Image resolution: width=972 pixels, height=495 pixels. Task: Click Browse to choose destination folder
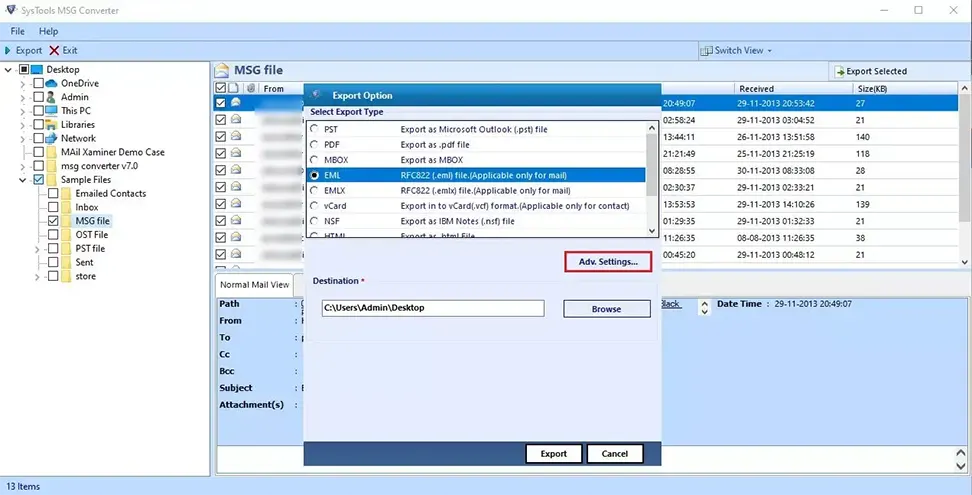point(606,309)
